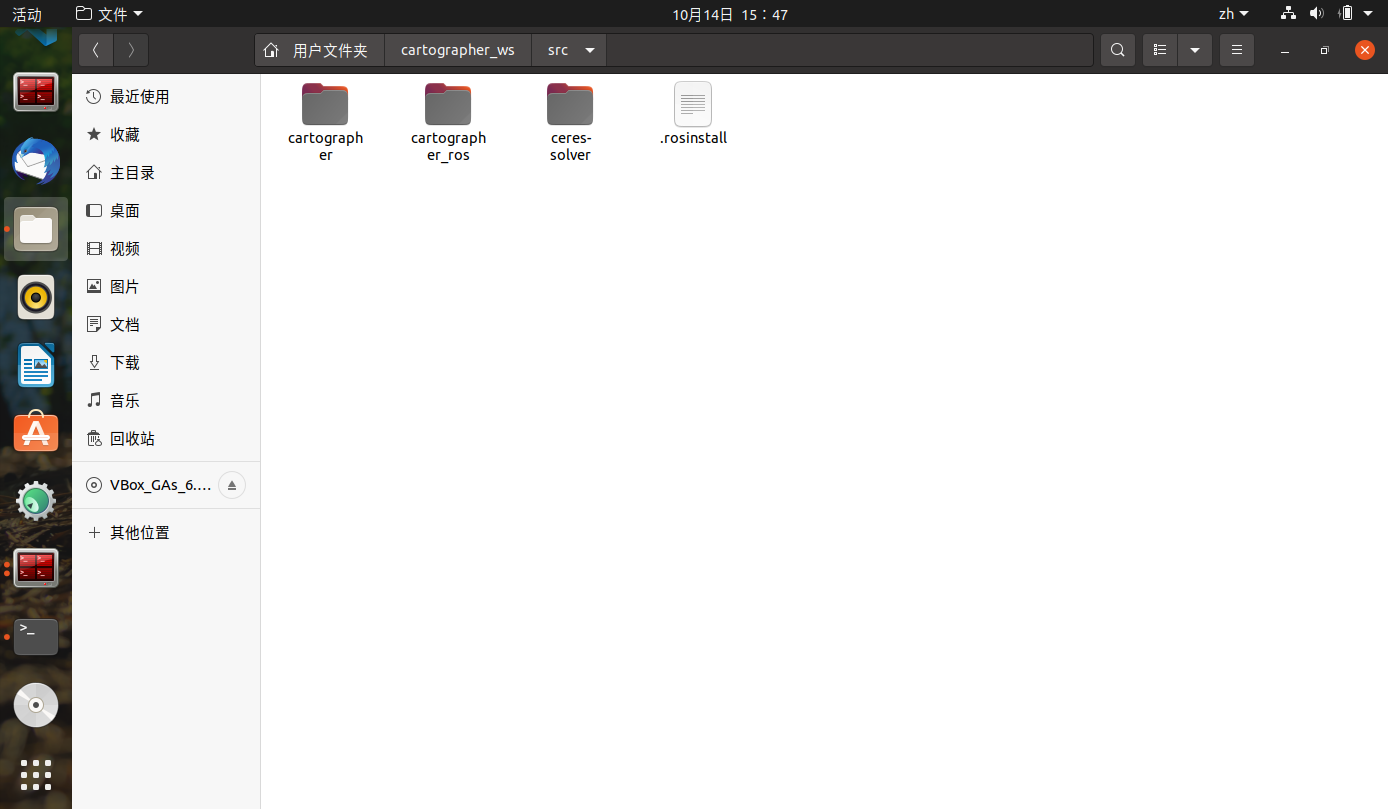
Task: Open 其他位置 in sidebar
Action: click(166, 532)
